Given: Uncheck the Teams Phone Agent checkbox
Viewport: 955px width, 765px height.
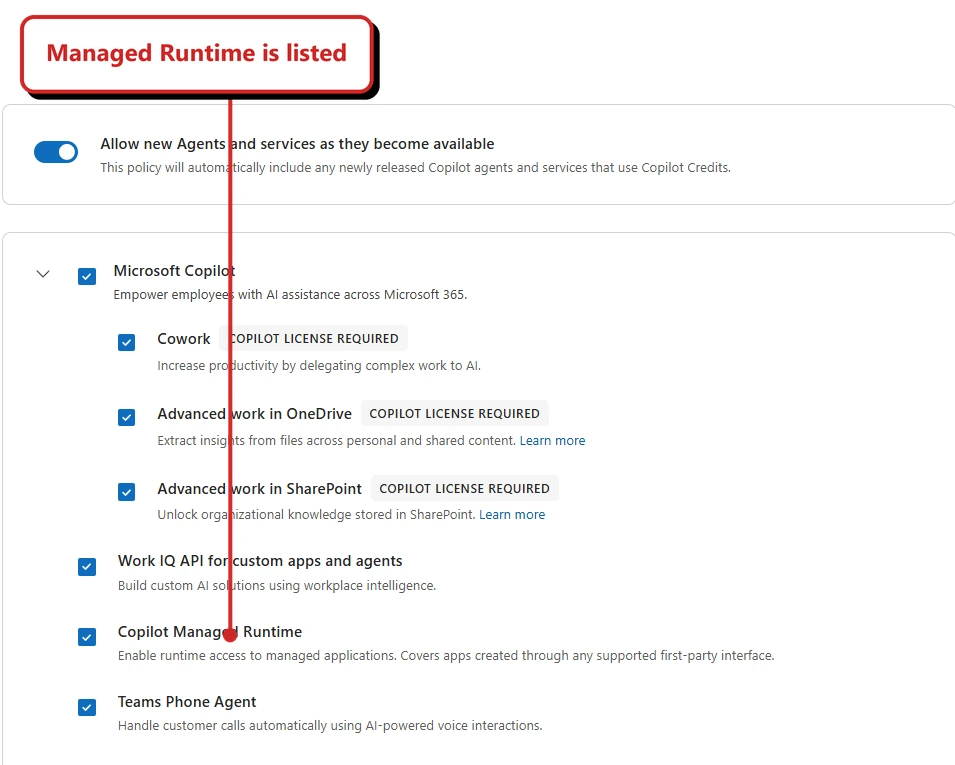Looking at the screenshot, I should tap(87, 708).
